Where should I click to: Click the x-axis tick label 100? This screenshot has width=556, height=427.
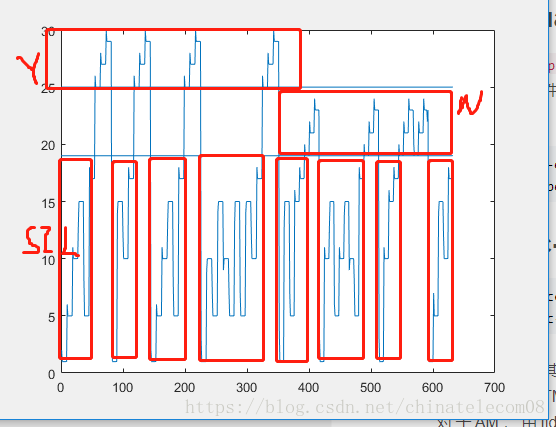[123, 388]
